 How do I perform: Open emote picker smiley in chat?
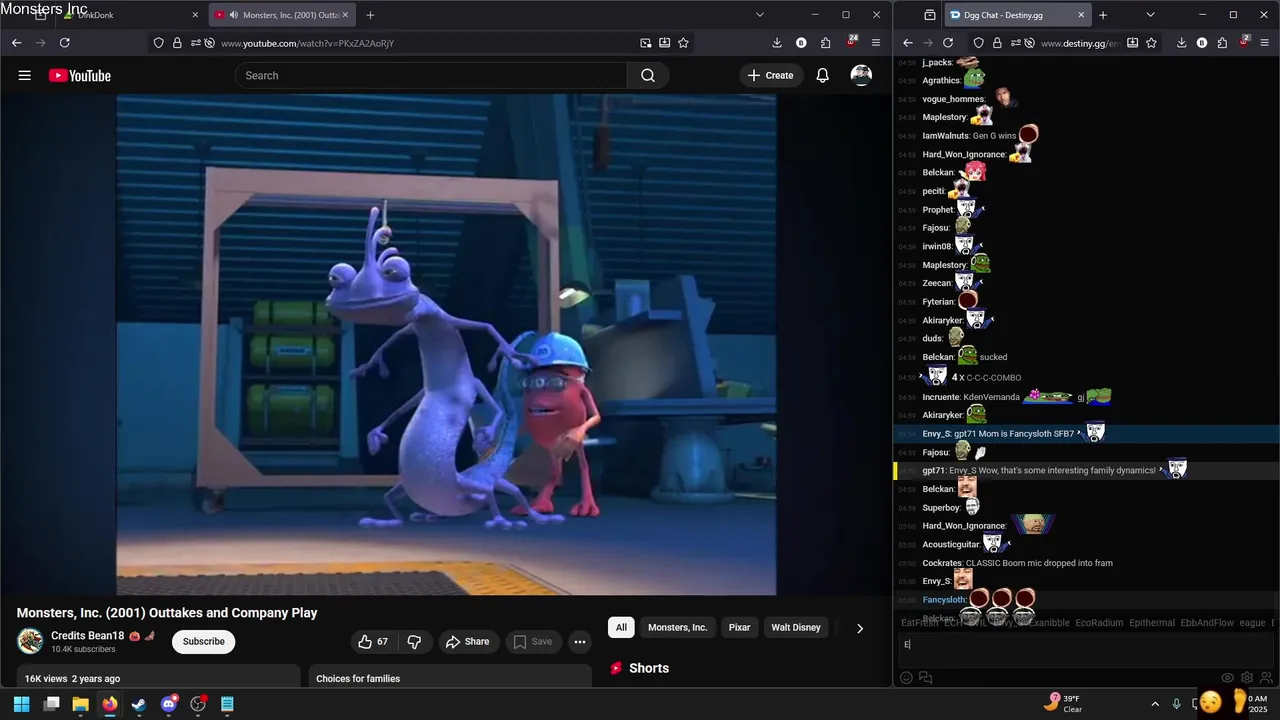[x=907, y=677]
